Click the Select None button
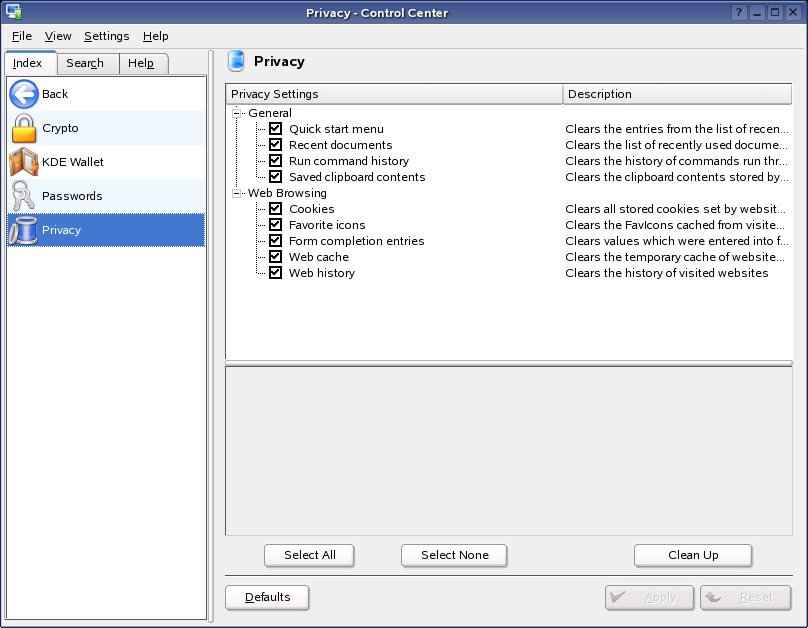Screen dimensions: 808x628 454,555
